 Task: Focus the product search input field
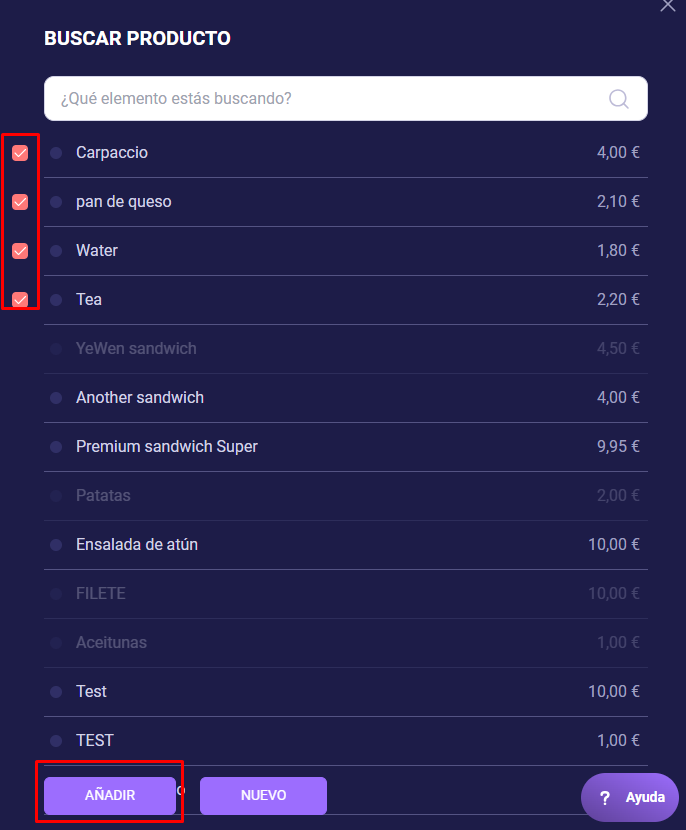[x=330, y=99]
